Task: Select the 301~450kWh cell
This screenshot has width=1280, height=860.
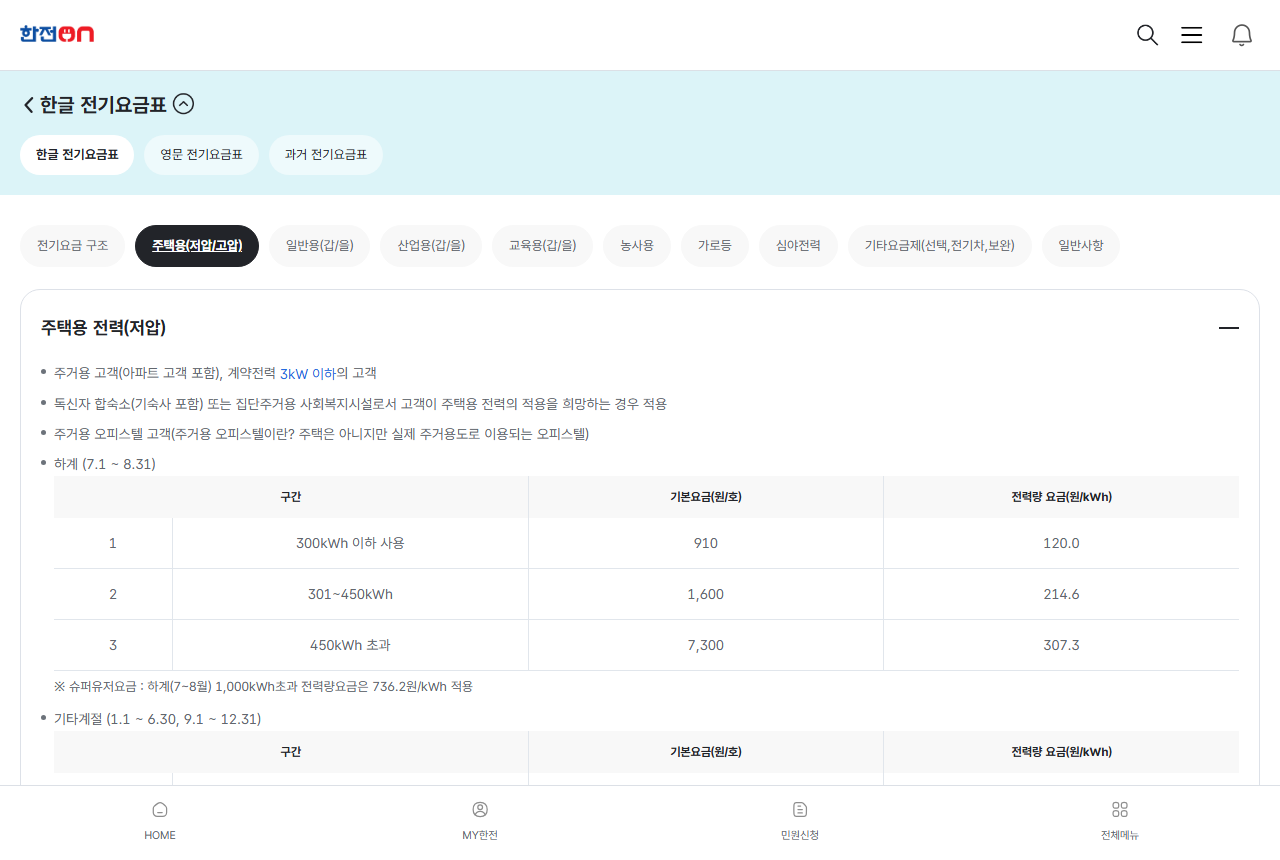Action: click(350, 594)
